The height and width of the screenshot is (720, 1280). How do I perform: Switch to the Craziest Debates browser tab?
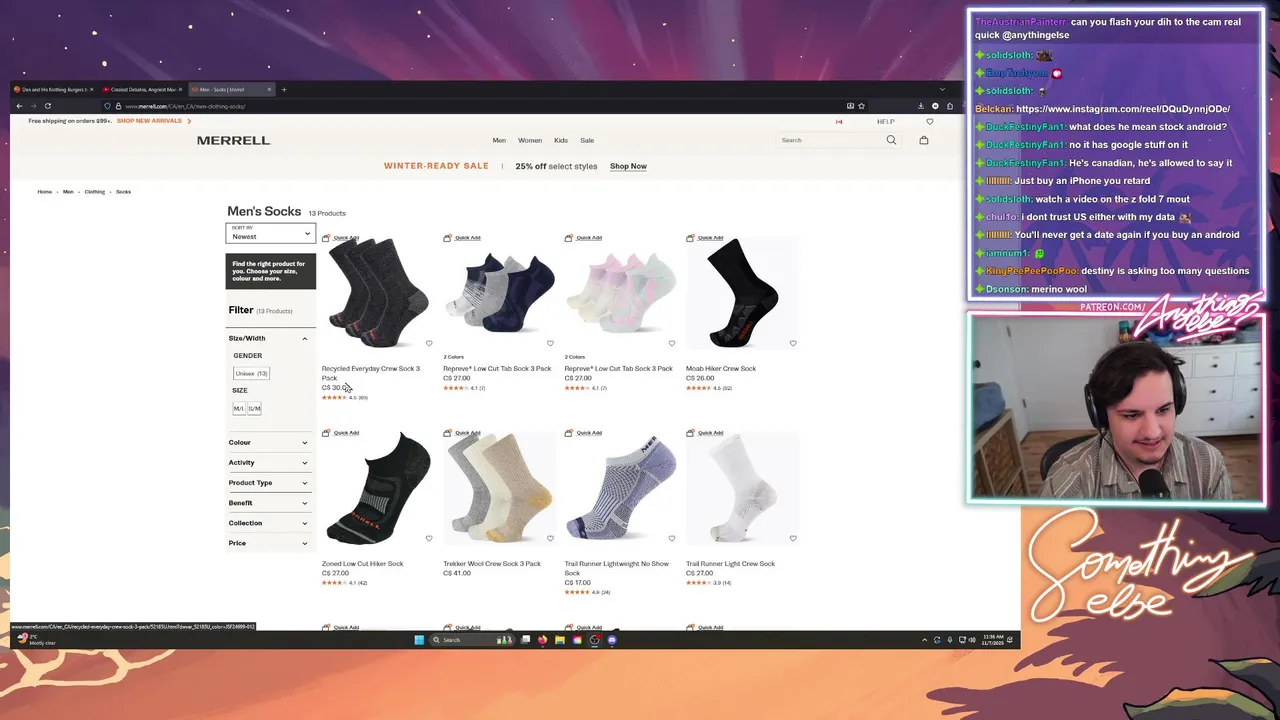tap(142, 90)
